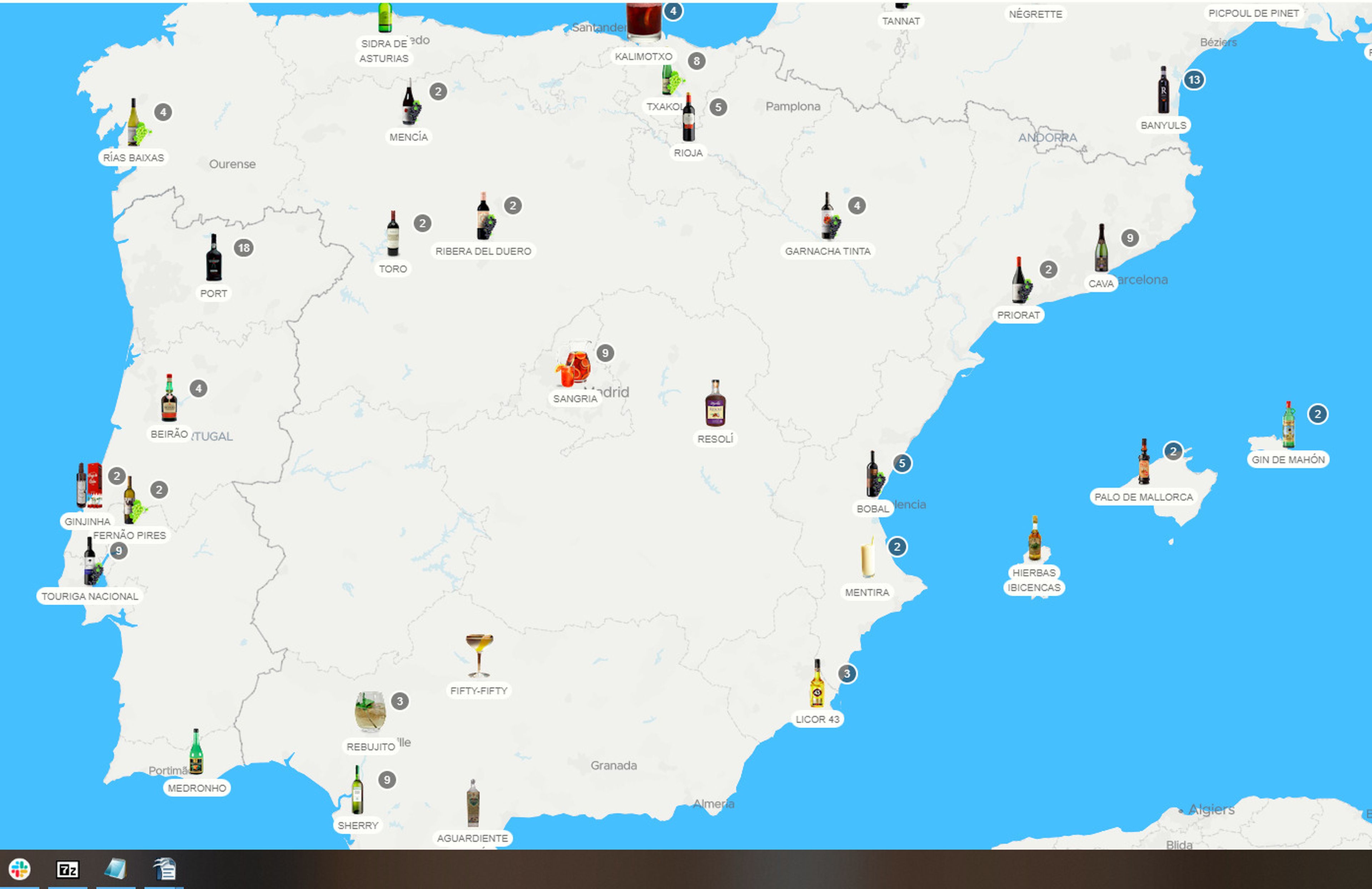Viewport: 1372px width, 889px height.
Task: Select the Banyuls bottle marker
Action: click(x=1163, y=89)
